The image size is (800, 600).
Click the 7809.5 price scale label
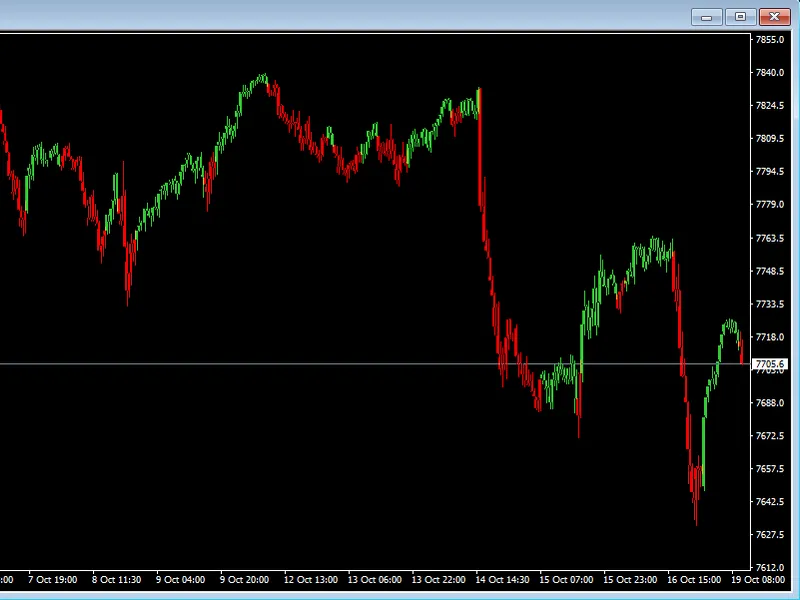[x=769, y=138]
